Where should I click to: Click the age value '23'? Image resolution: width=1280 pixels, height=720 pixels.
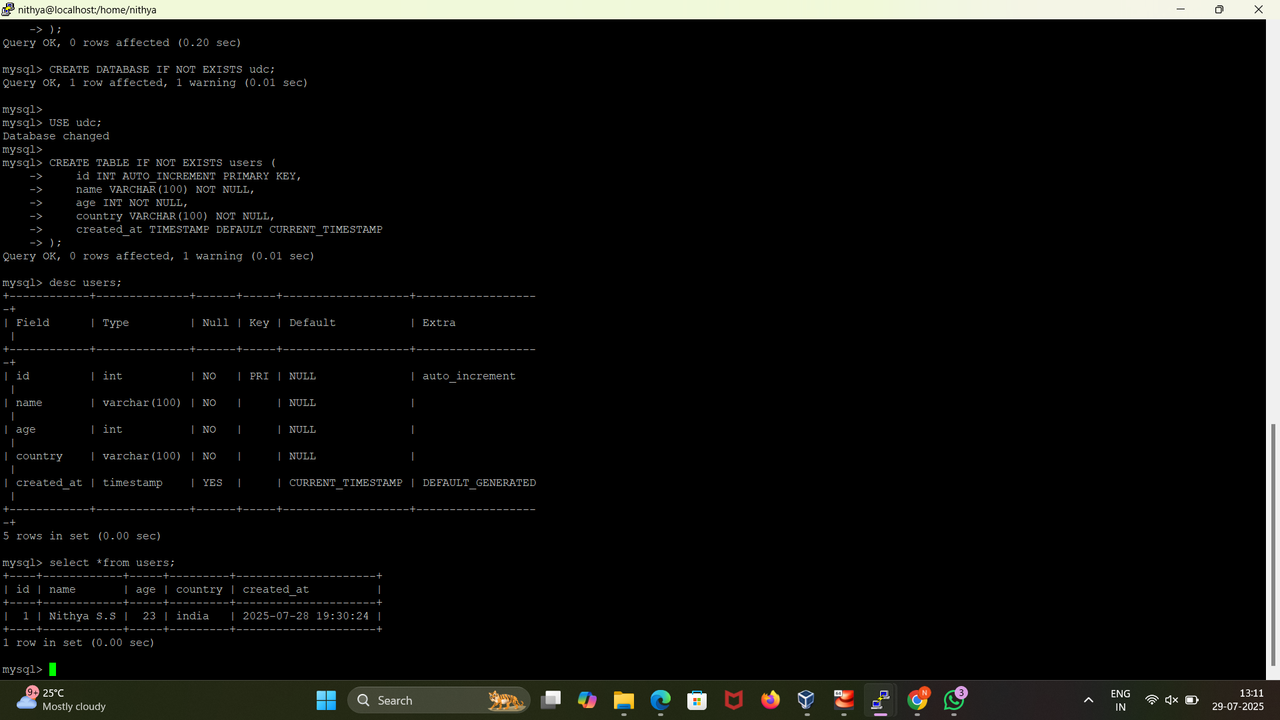click(x=149, y=616)
